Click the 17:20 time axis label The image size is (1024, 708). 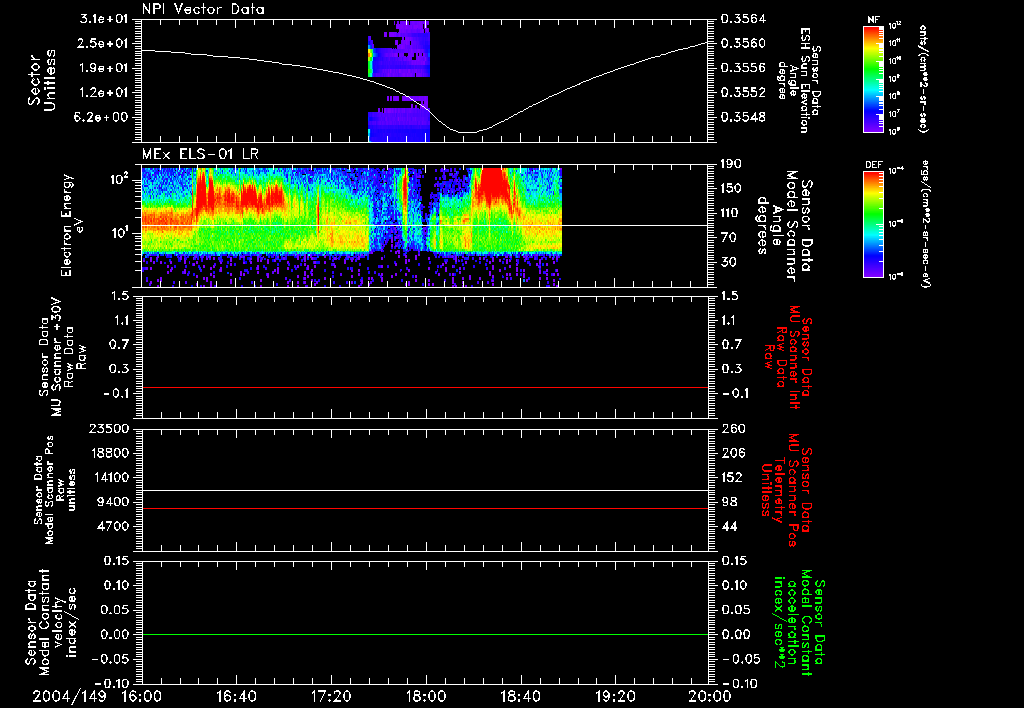click(x=331, y=696)
